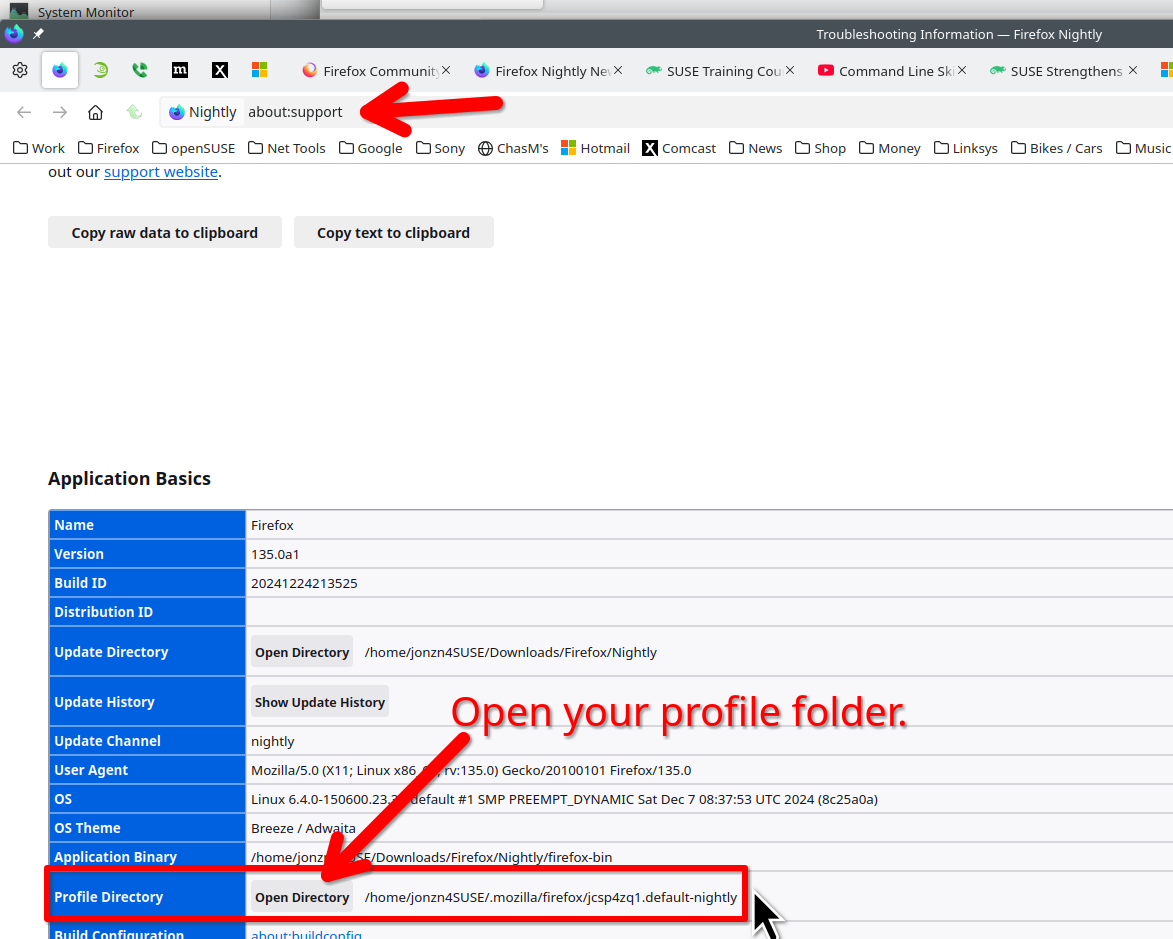The height and width of the screenshot is (939, 1173).
Task: Click the pin icon in title bar
Action: coord(38,34)
